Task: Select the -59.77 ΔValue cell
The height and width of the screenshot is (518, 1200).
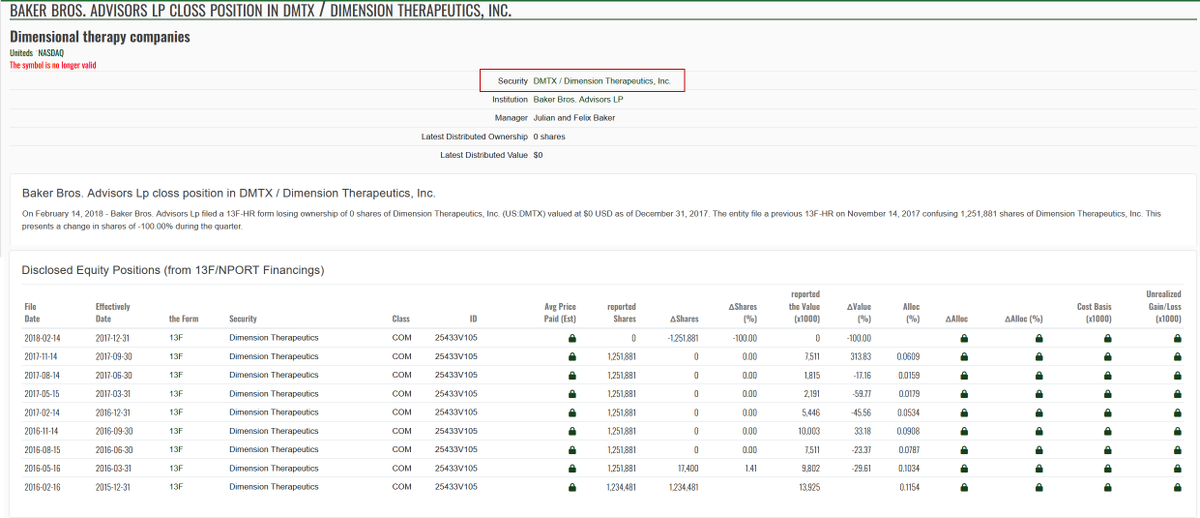Action: pos(860,394)
